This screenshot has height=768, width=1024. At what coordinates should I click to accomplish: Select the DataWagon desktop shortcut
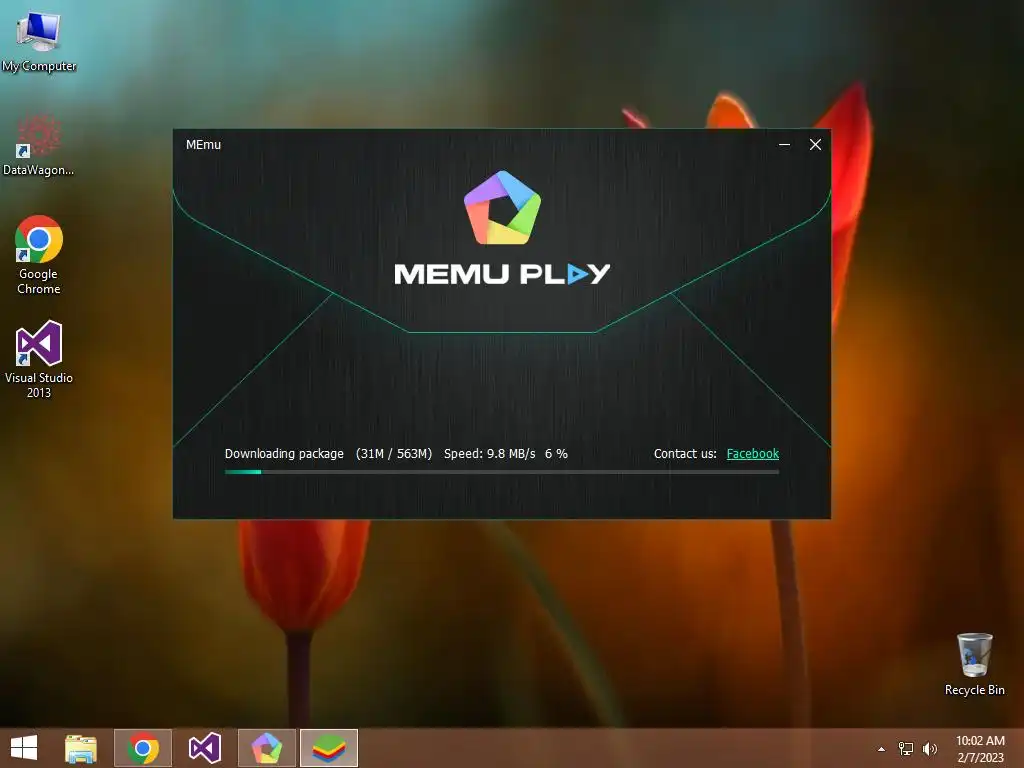pos(39,146)
